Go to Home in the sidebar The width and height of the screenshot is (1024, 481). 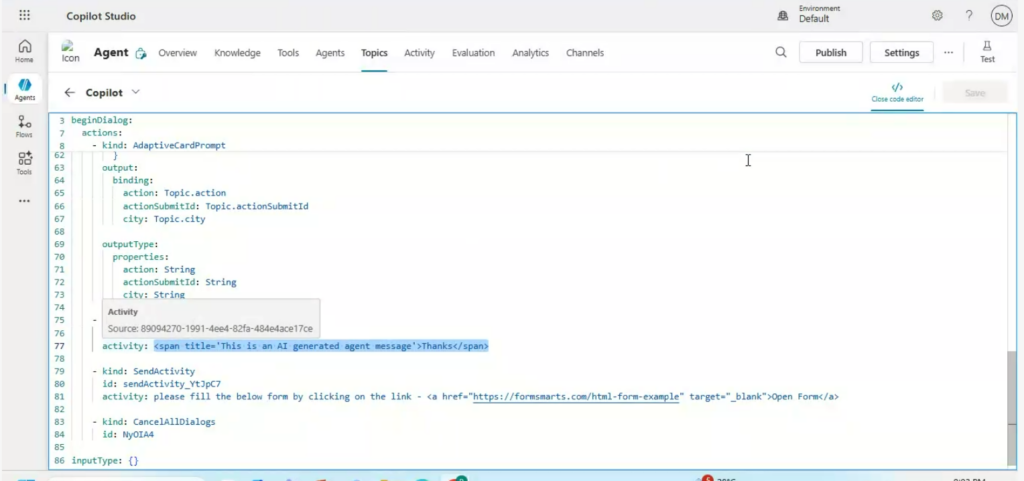[24, 51]
